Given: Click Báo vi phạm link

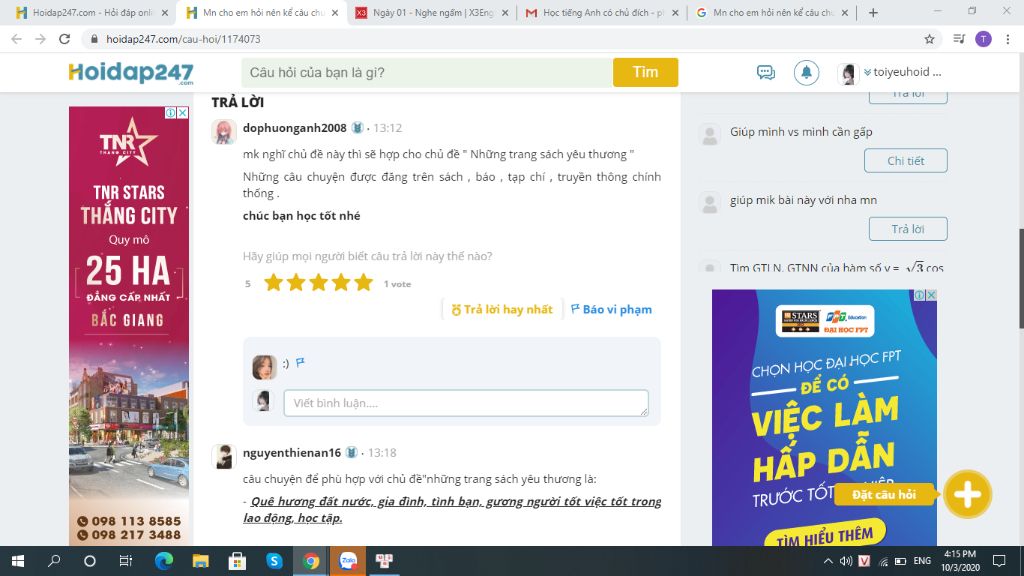Looking at the screenshot, I should coord(611,310).
